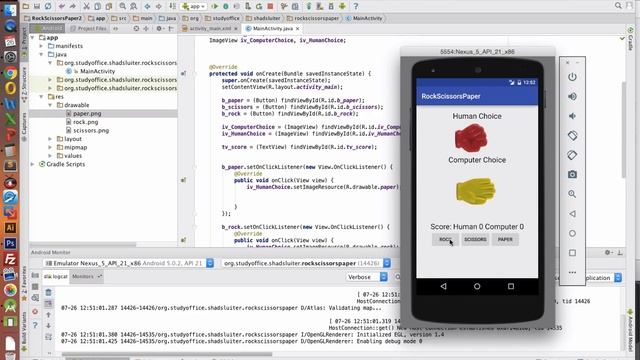The height and width of the screenshot is (360, 640).
Task: Run the app with the green play icon
Action: click(x=215, y=6)
